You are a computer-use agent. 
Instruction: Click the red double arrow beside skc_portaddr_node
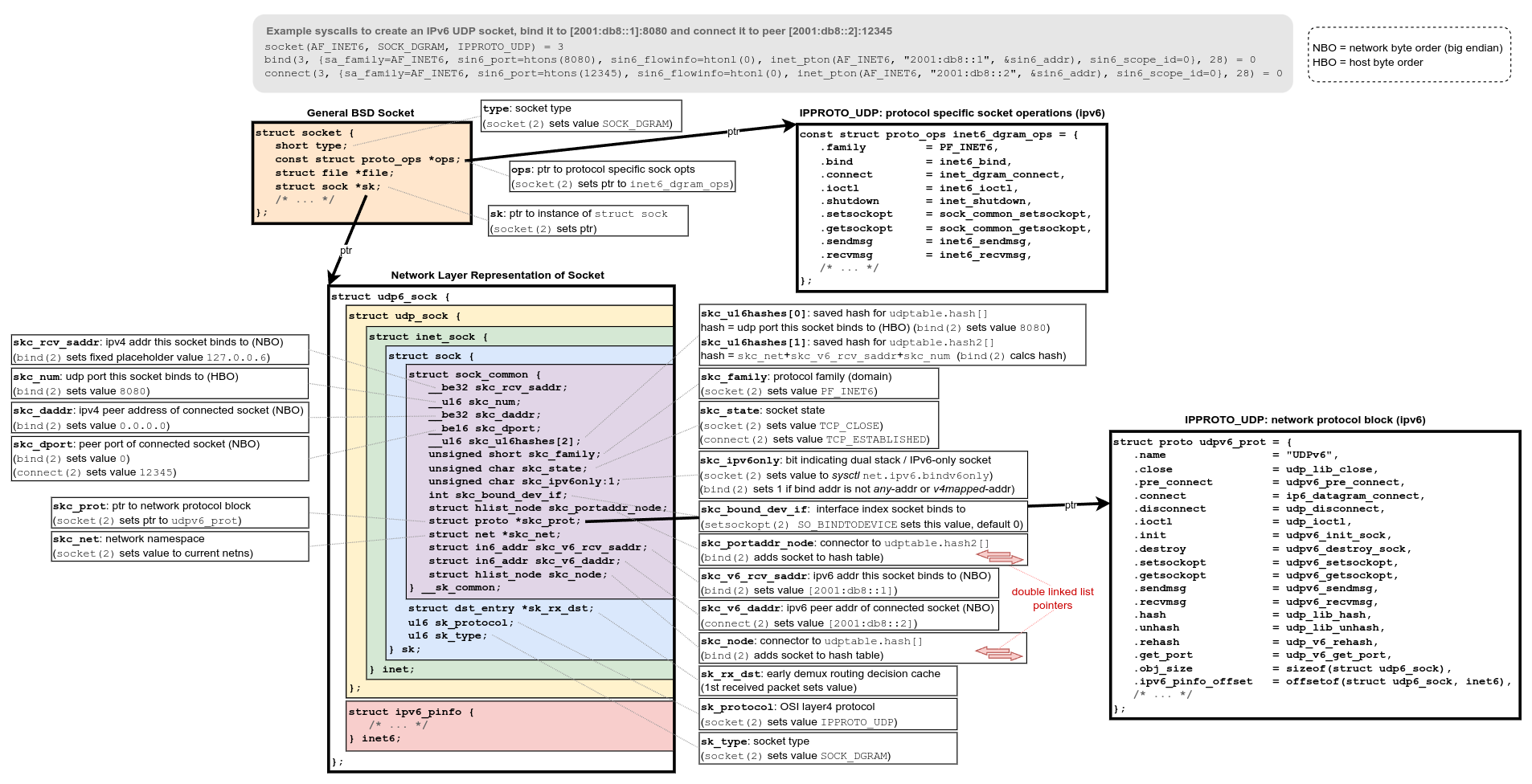click(x=999, y=557)
